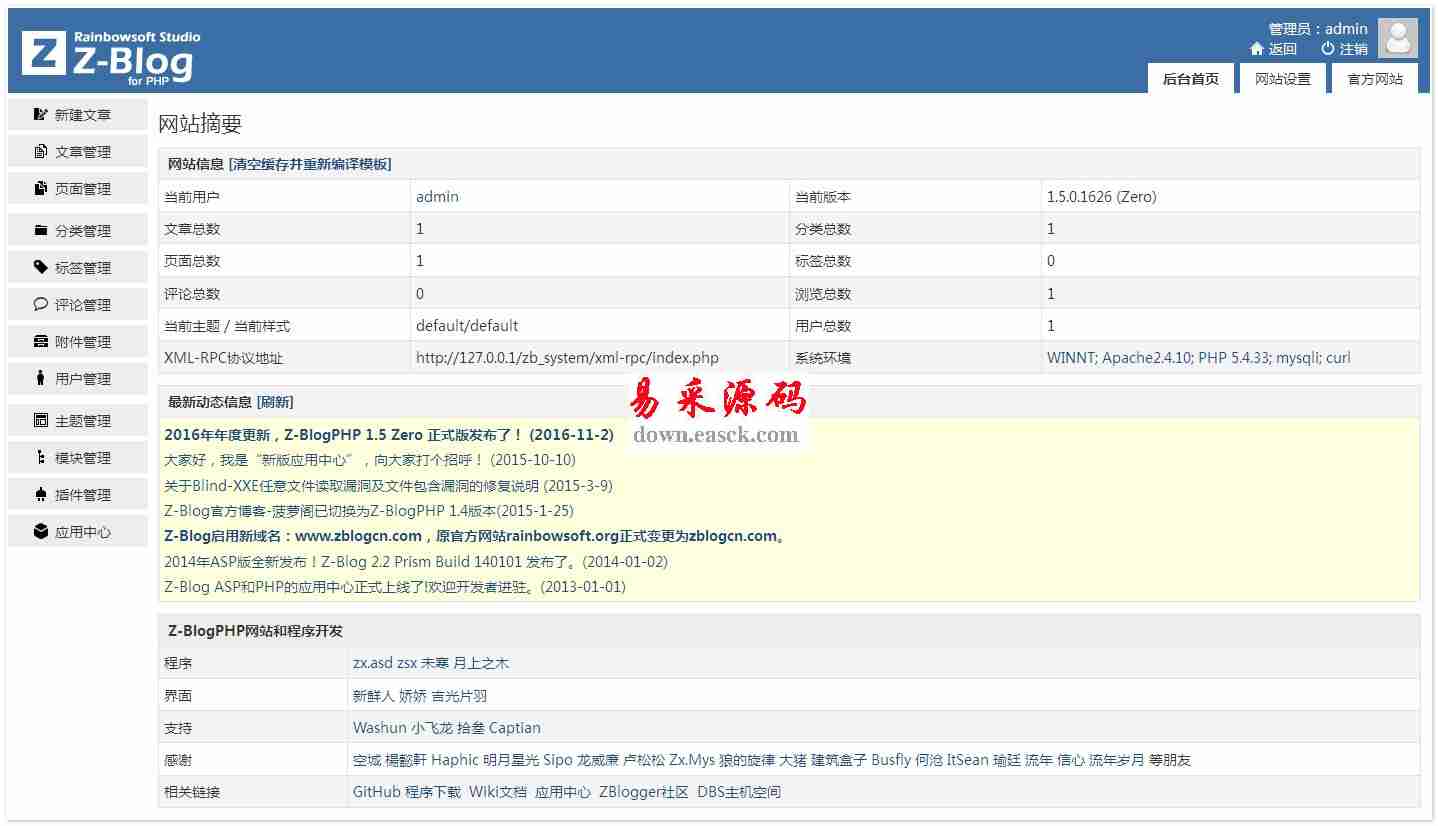Image resolution: width=1438 pixels, height=826 pixels.
Task: Click the power icon beside 注销
Action: coord(1328,49)
